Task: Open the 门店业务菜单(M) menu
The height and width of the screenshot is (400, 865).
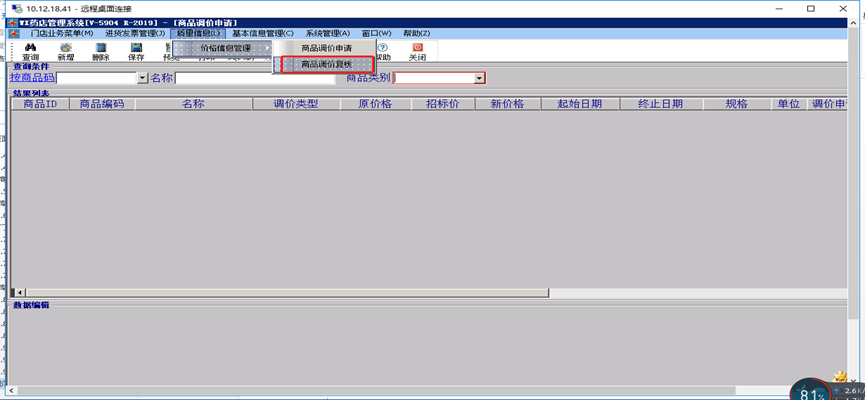Action: (x=61, y=33)
